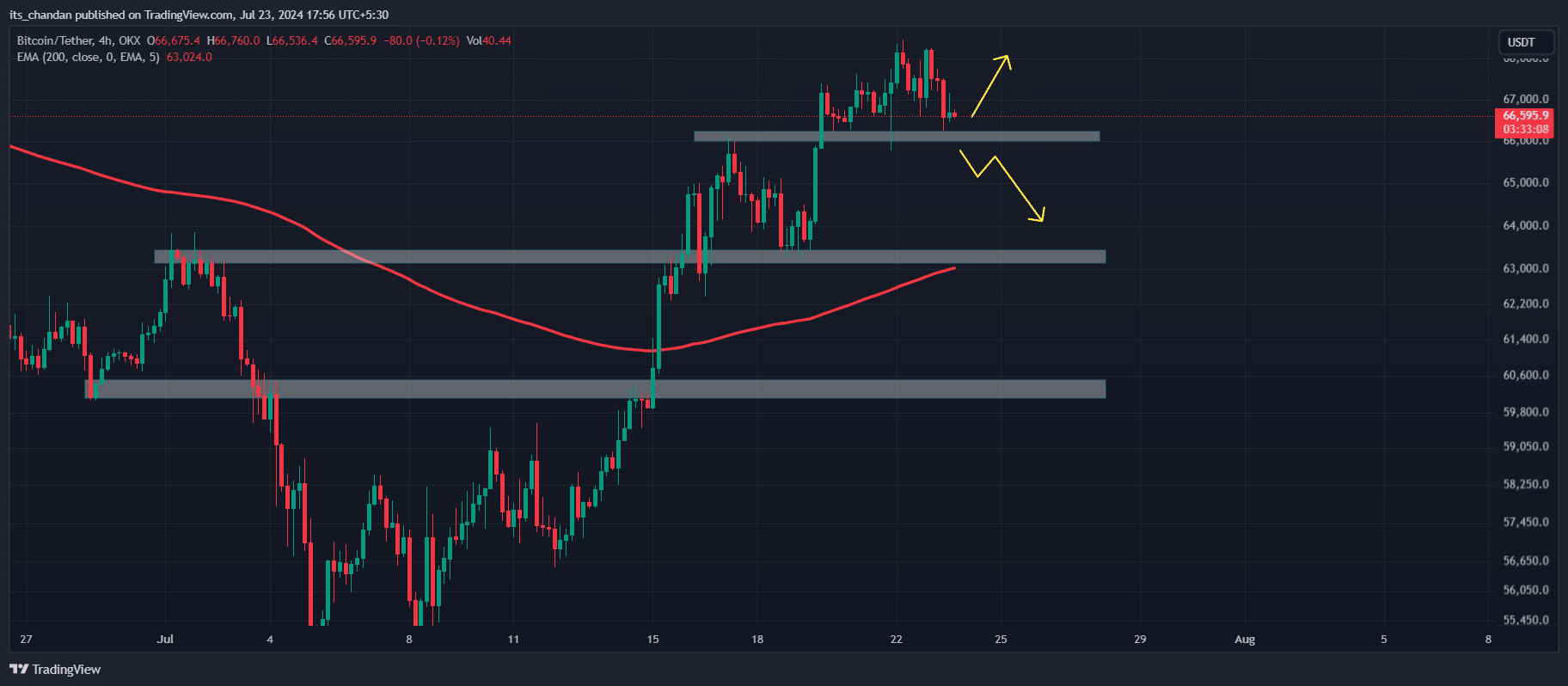Click the 65,000.0 price axis label

[1525, 182]
